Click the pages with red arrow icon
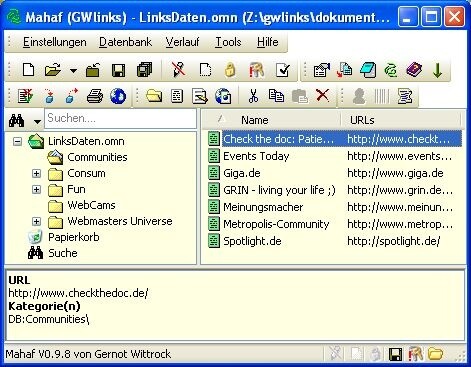This screenshot has width=471, height=367. click(345, 70)
